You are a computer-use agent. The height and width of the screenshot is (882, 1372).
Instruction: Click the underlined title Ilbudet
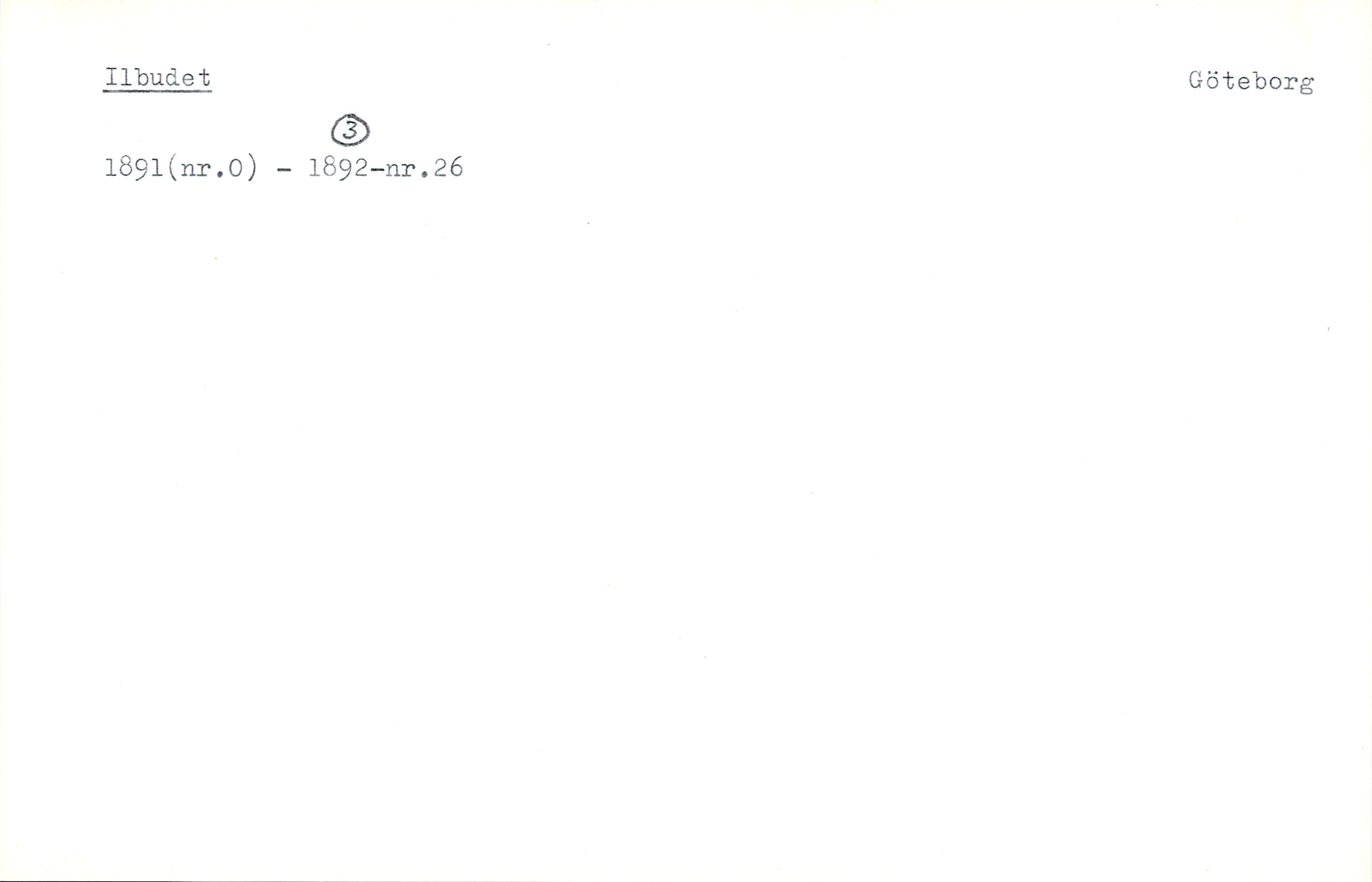pos(157,78)
